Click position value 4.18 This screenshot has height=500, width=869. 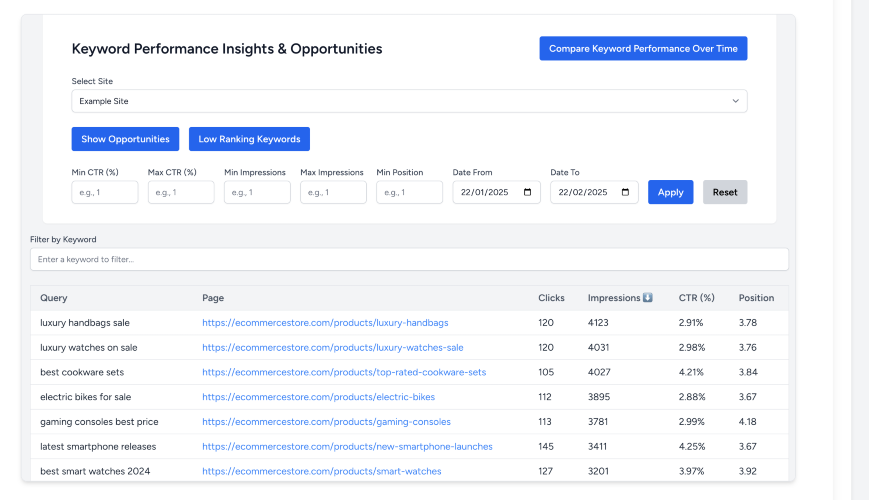(748, 422)
